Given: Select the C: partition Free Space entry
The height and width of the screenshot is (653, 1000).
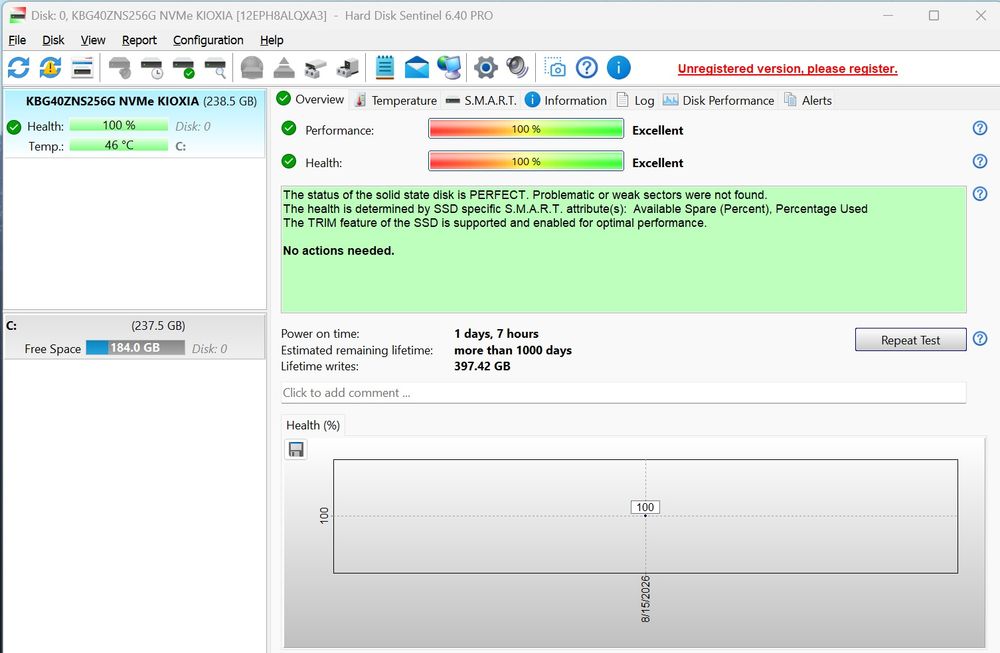Looking at the screenshot, I should [135, 337].
